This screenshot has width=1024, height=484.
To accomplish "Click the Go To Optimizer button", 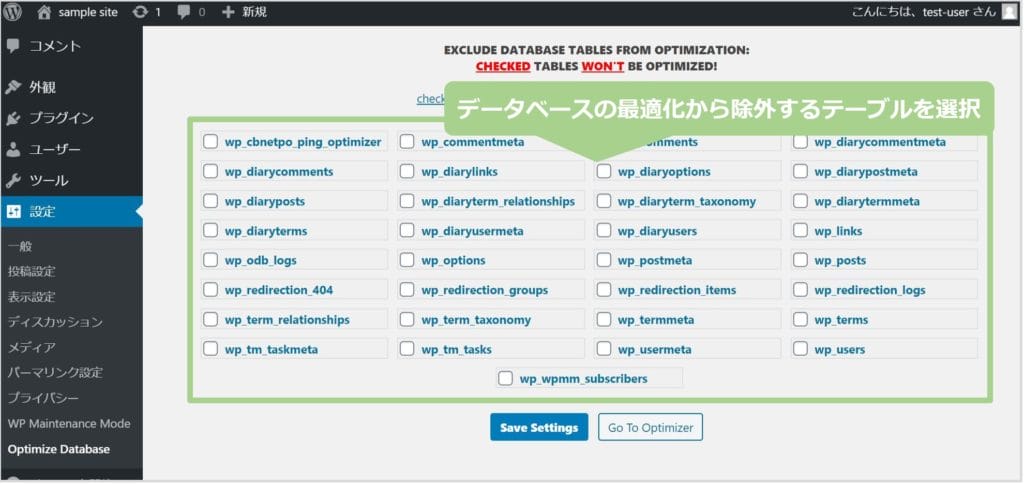I will point(650,427).
